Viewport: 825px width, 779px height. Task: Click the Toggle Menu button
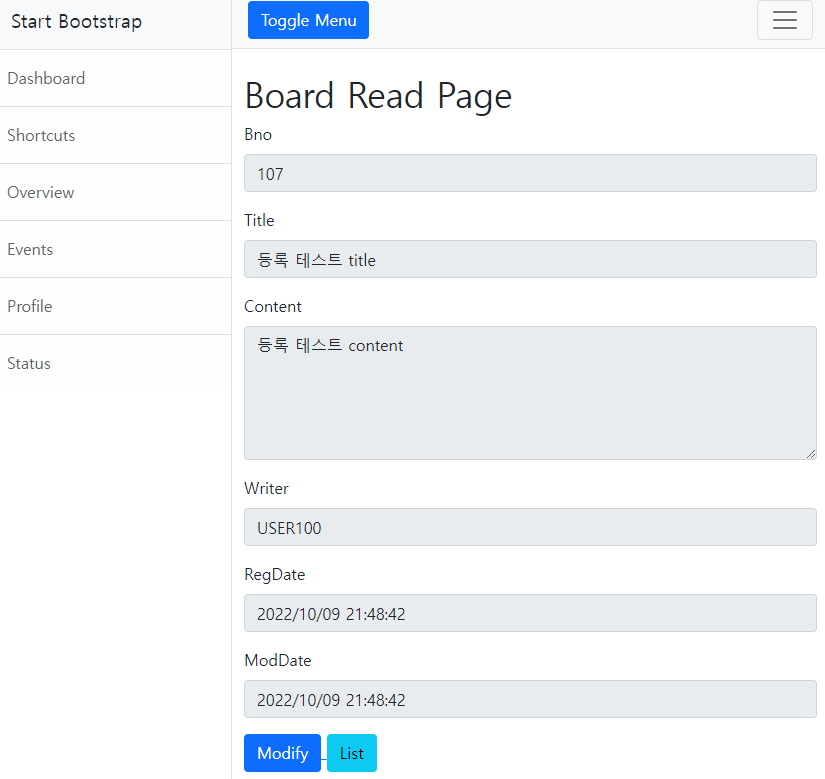click(308, 20)
